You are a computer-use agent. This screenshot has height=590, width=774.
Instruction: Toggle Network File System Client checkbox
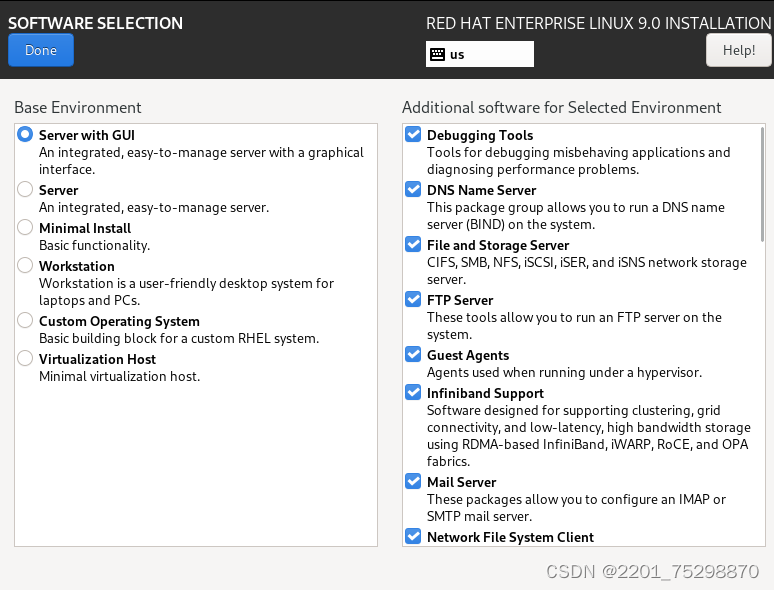pos(413,537)
